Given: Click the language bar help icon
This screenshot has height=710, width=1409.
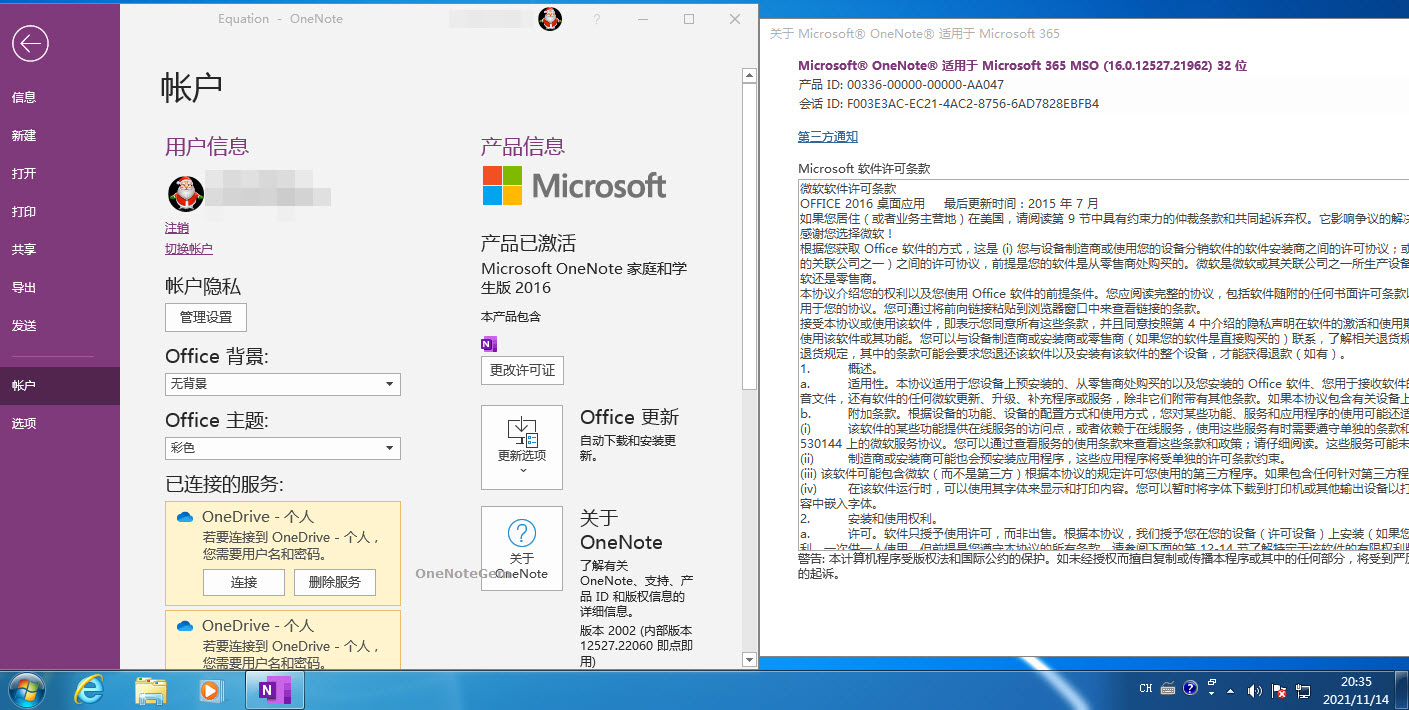Looking at the screenshot, I should tap(1191, 688).
